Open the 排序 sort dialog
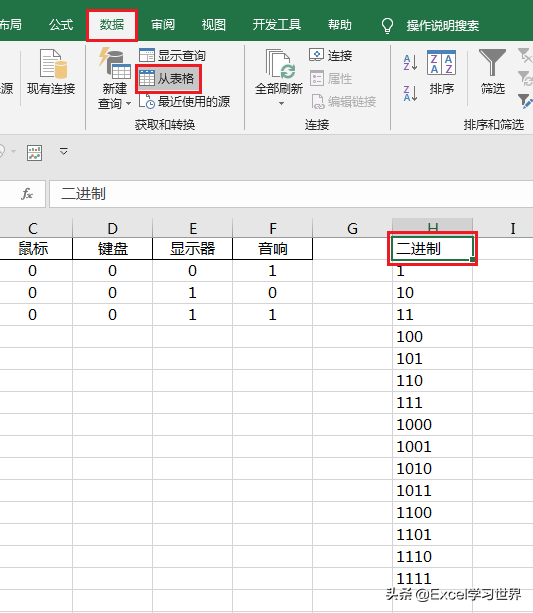This screenshot has width=533, height=613. pos(441,72)
